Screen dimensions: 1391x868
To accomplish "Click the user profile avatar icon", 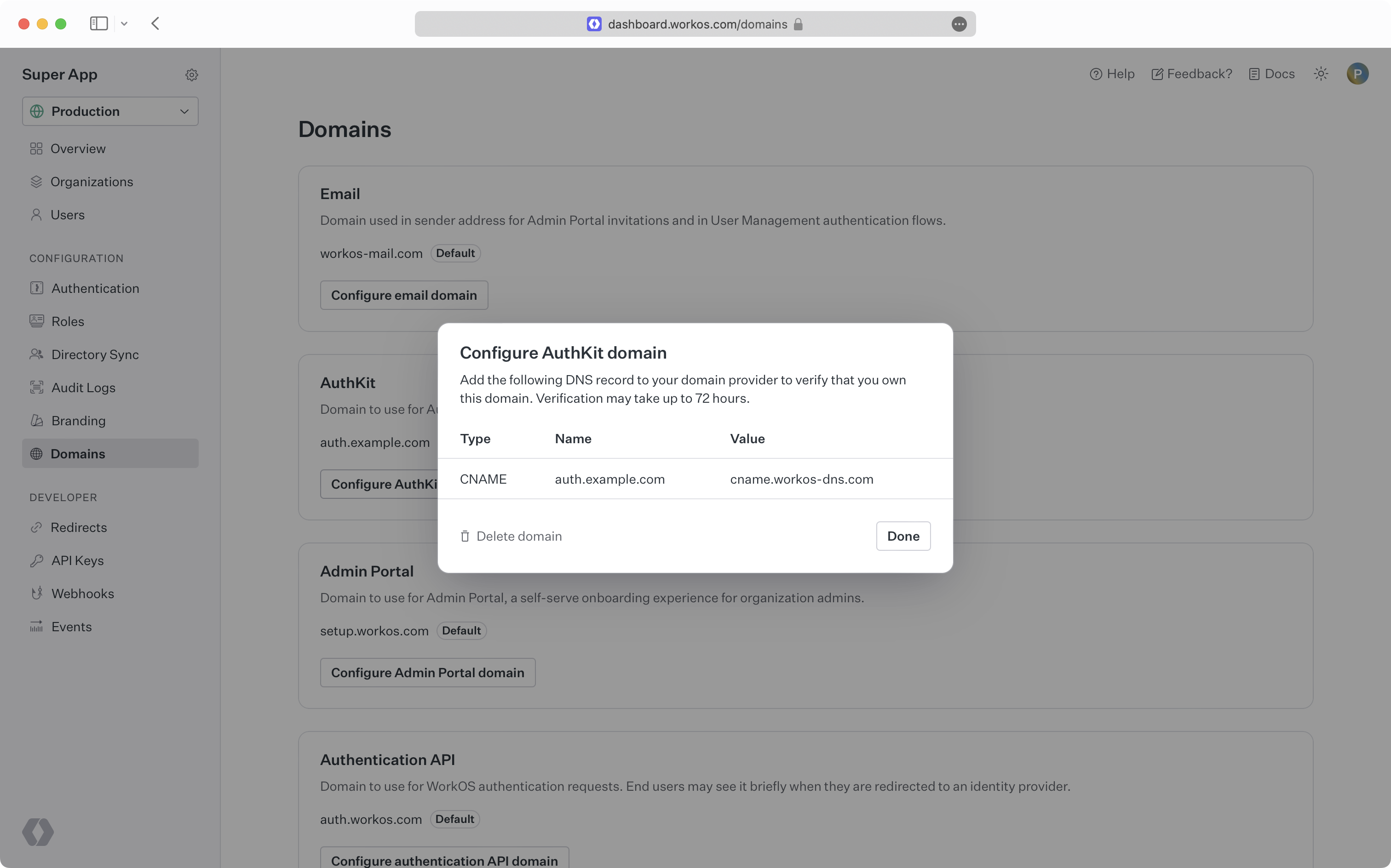I will pyautogui.click(x=1357, y=73).
